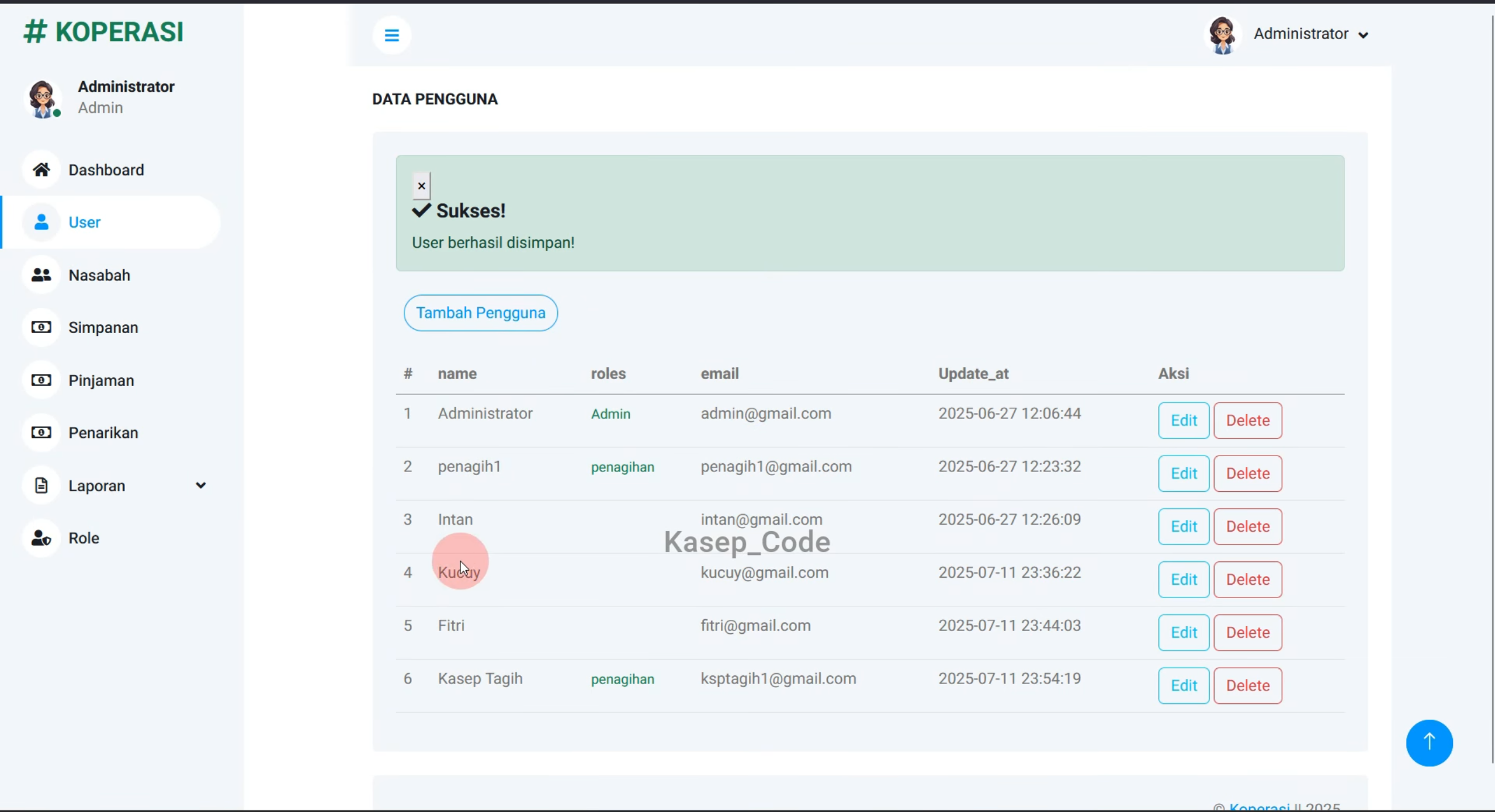Edit the Kasep Tagih user

tap(1184, 685)
